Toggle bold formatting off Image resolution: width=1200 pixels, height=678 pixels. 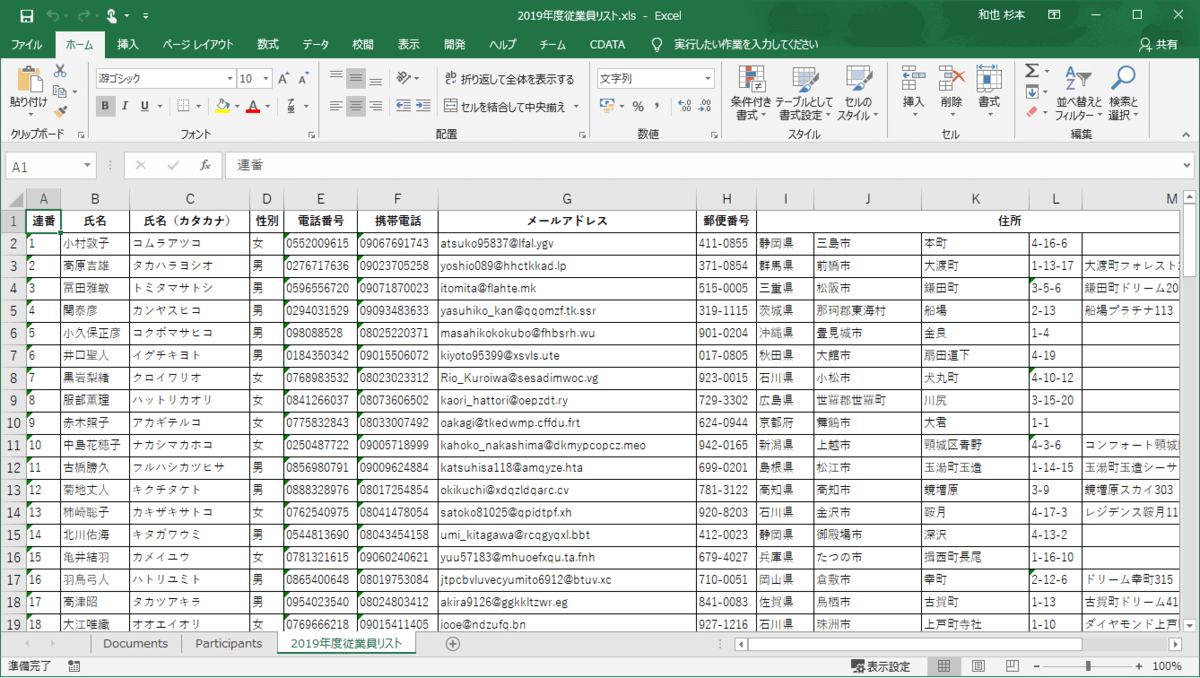106,106
